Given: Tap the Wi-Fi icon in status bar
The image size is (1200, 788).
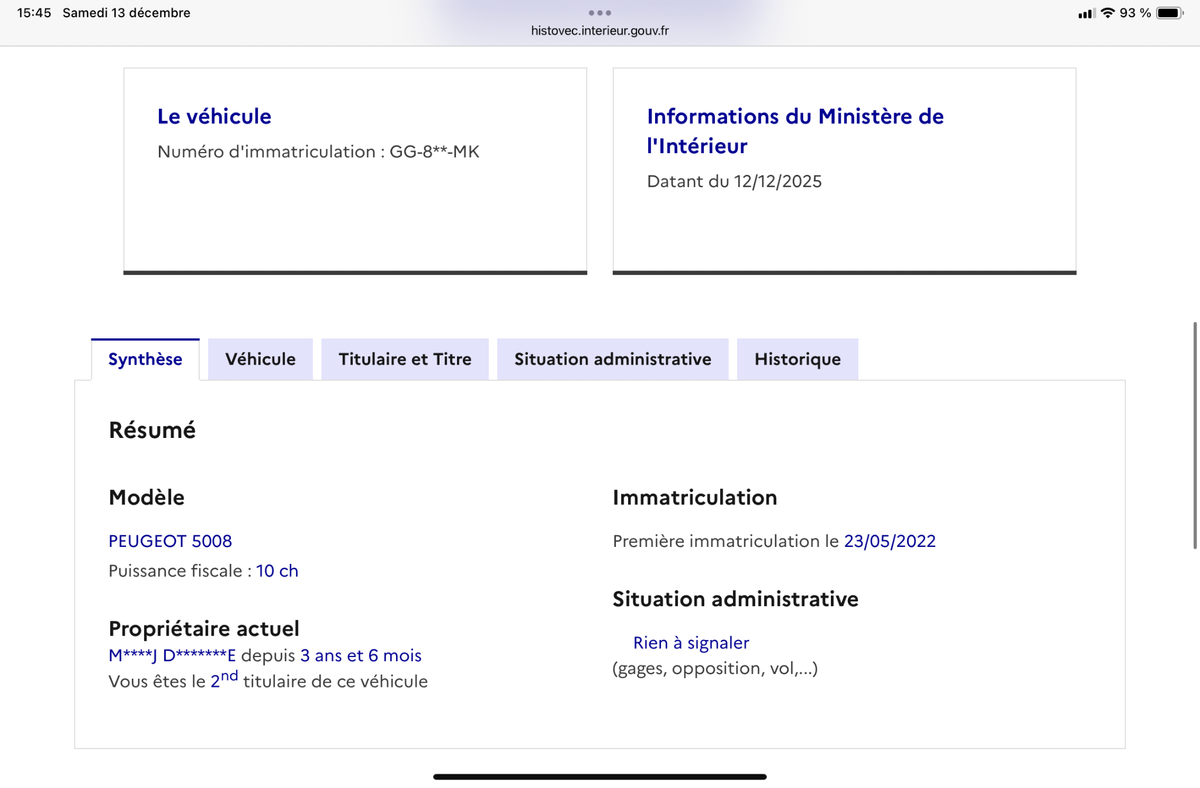Looking at the screenshot, I should pyautogui.click(x=1108, y=13).
